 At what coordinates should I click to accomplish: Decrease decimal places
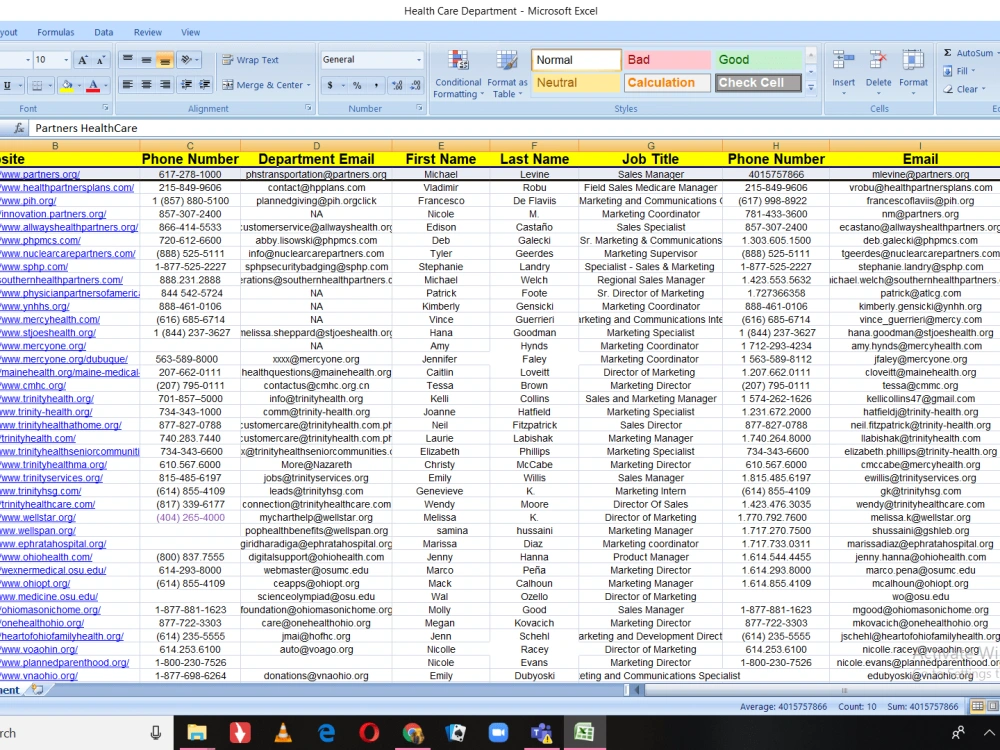tap(415, 85)
